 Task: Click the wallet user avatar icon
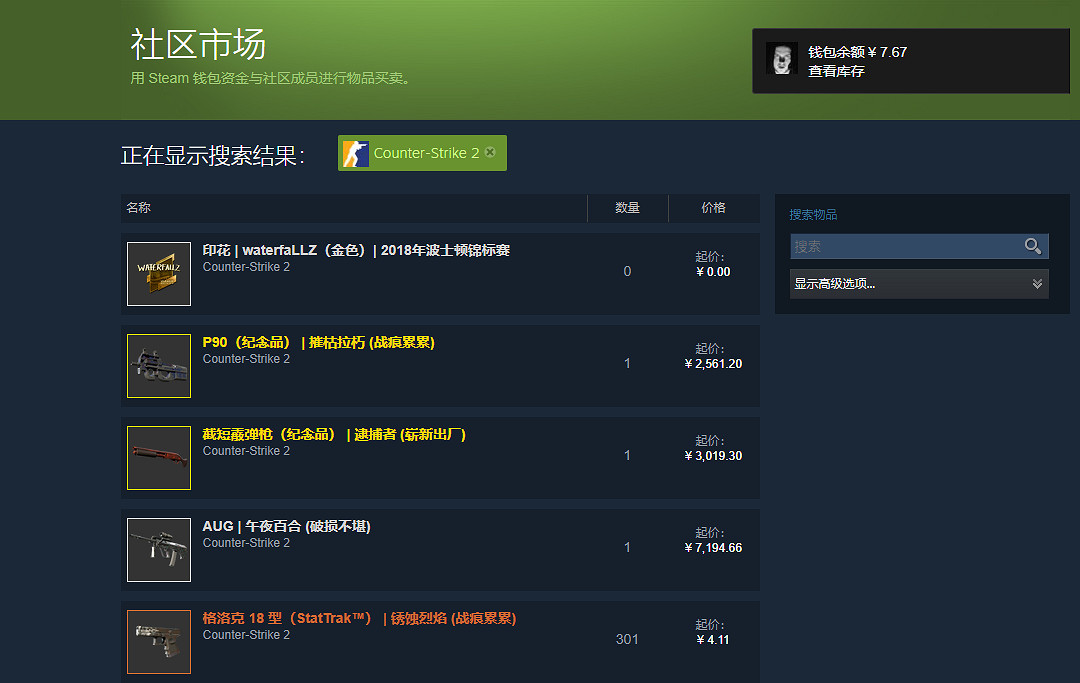[x=781, y=59]
